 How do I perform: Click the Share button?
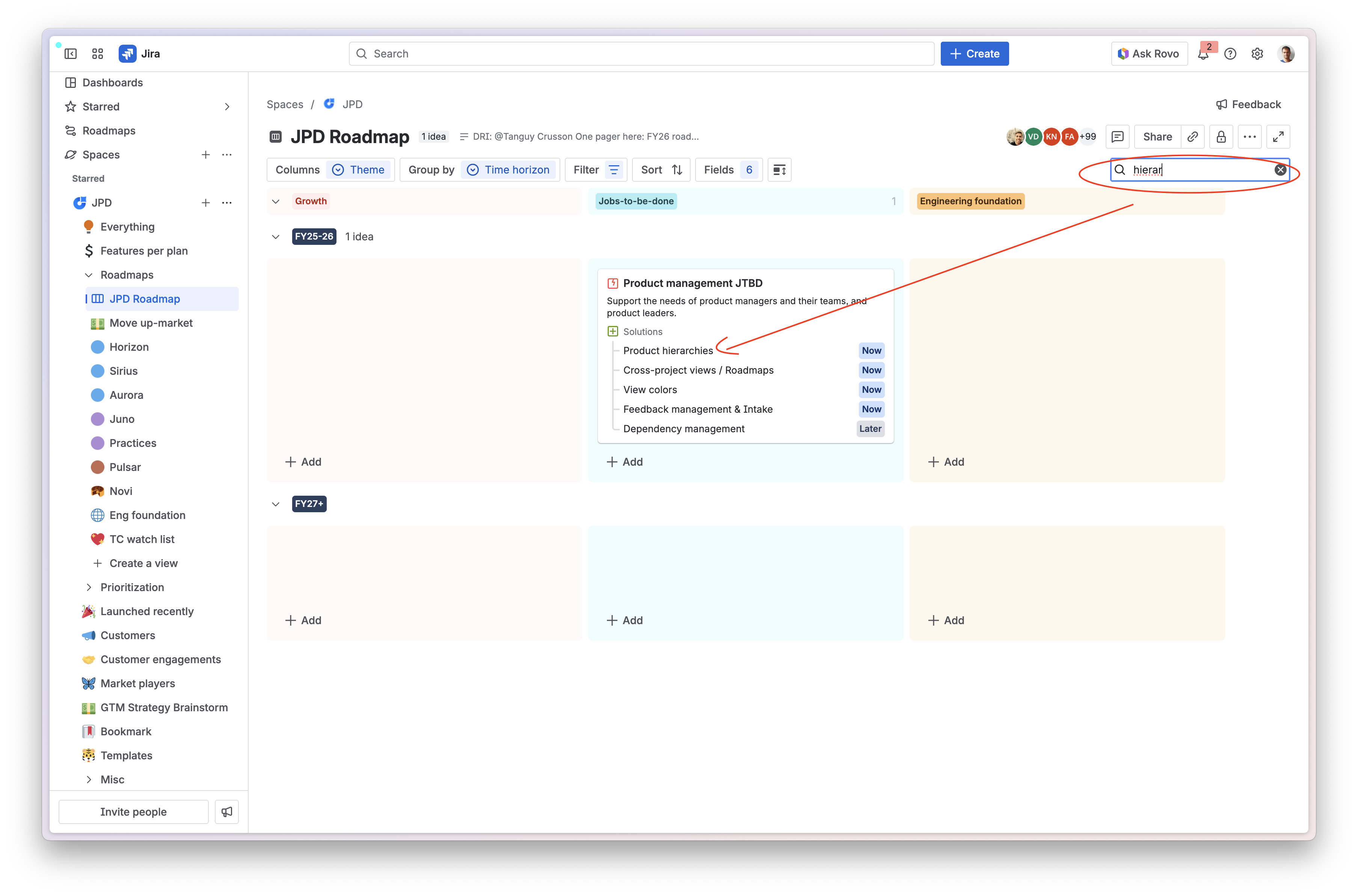point(1157,137)
